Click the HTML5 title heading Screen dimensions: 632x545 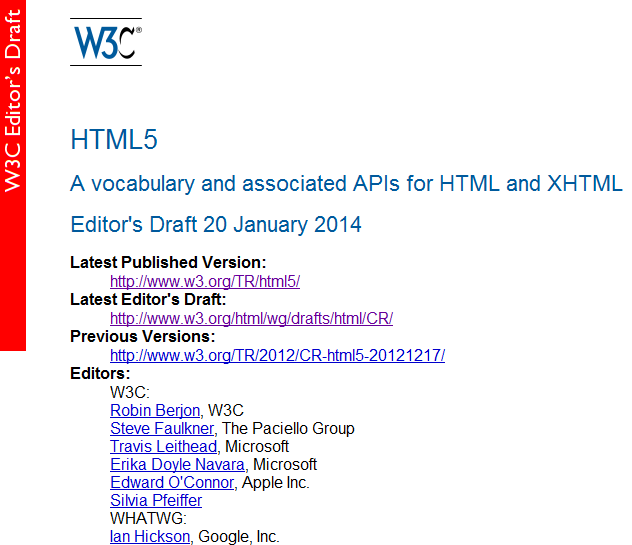(114, 140)
